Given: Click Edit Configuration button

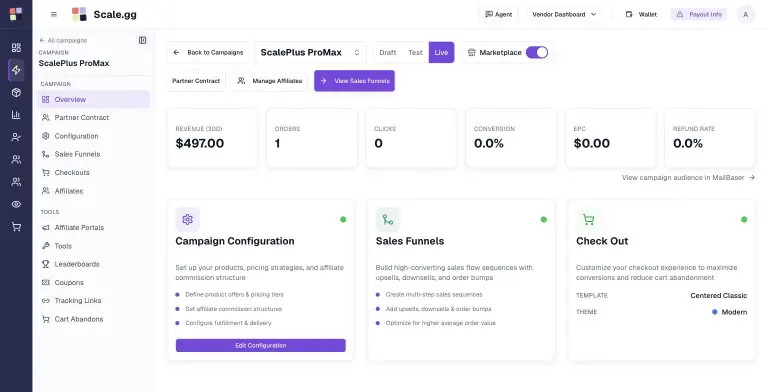Looking at the screenshot, I should tap(261, 345).
